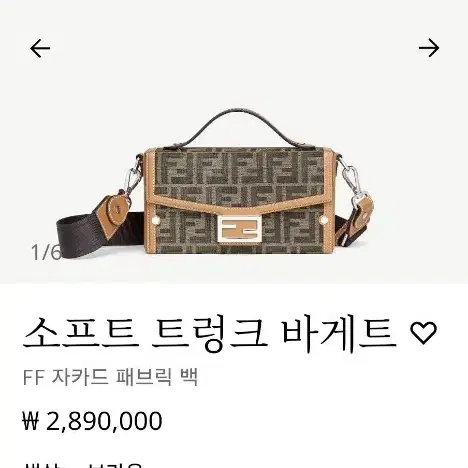Click the tan leather trim on flap

pos(241,207)
